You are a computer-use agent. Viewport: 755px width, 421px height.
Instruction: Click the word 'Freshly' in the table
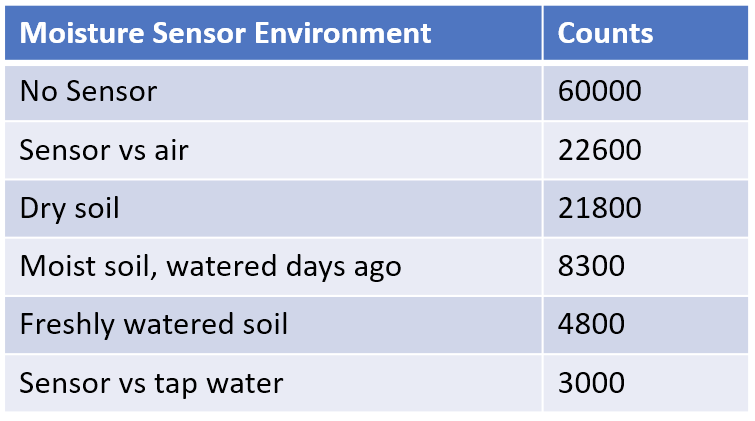tap(62, 324)
